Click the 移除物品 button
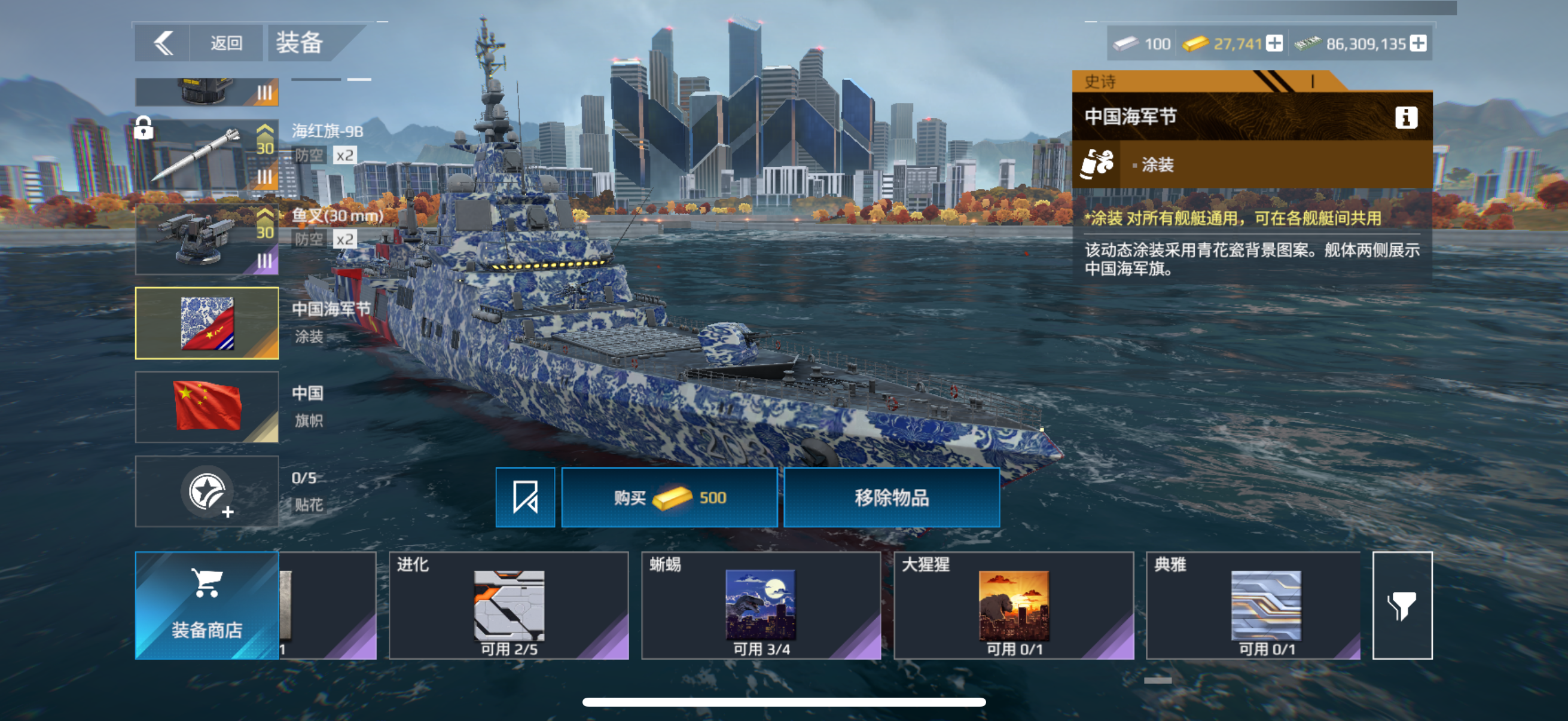Viewport: 1568px width, 721px height. coord(892,497)
